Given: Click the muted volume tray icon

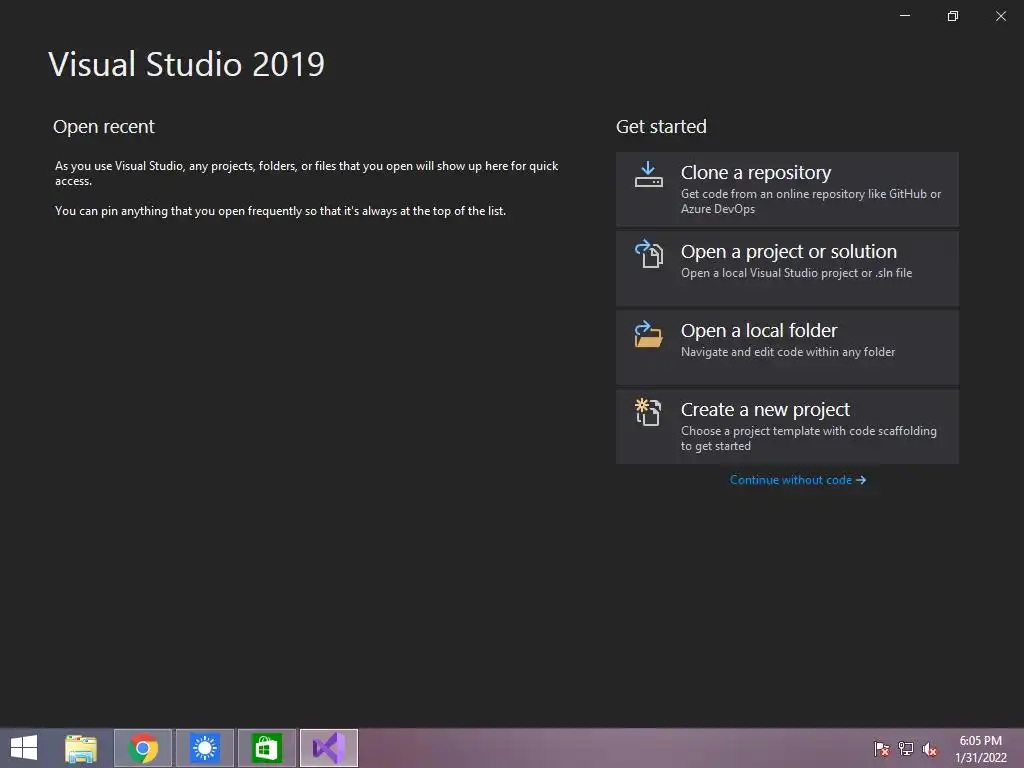Looking at the screenshot, I should click(x=930, y=748).
